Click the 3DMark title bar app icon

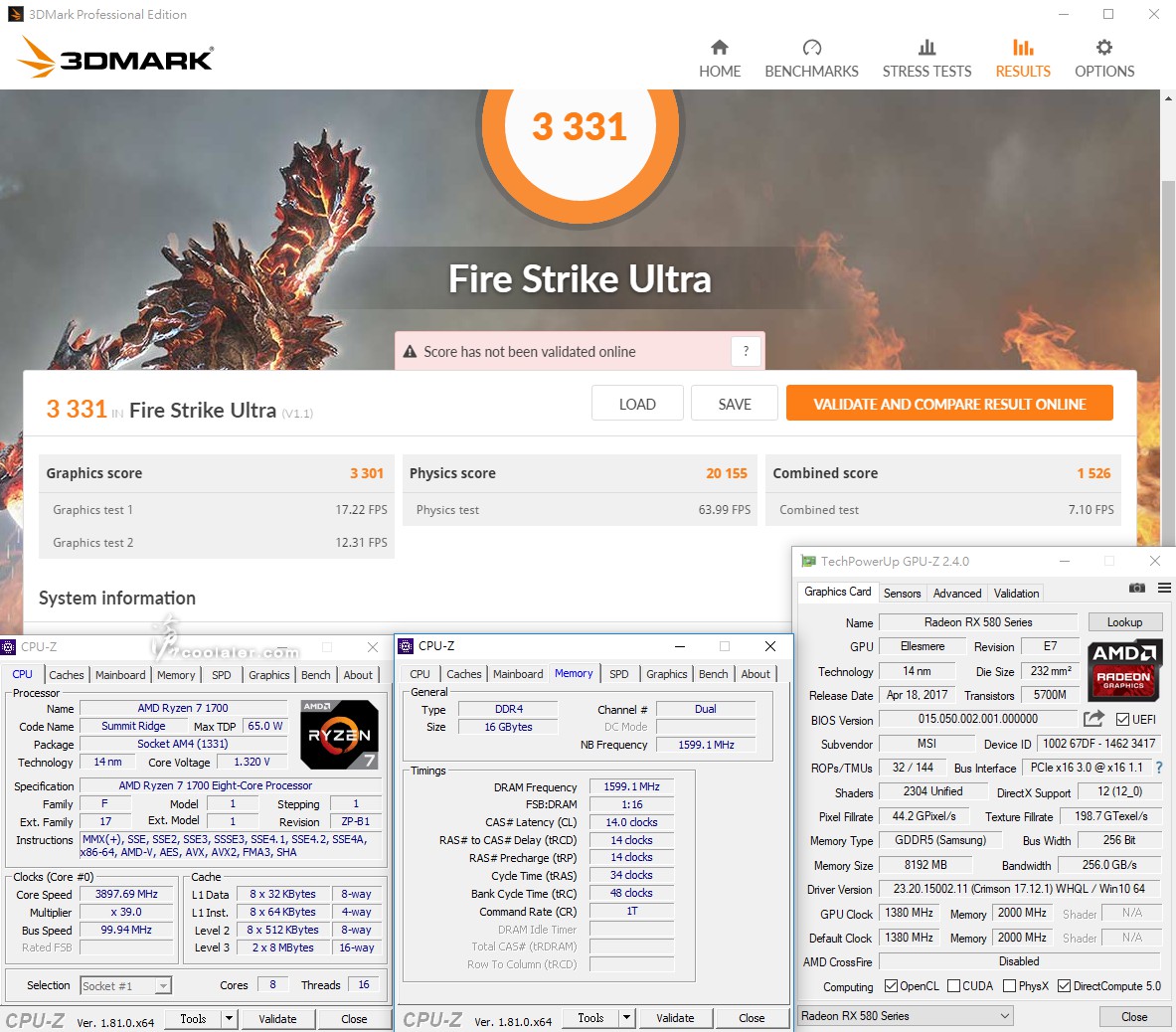(x=16, y=14)
